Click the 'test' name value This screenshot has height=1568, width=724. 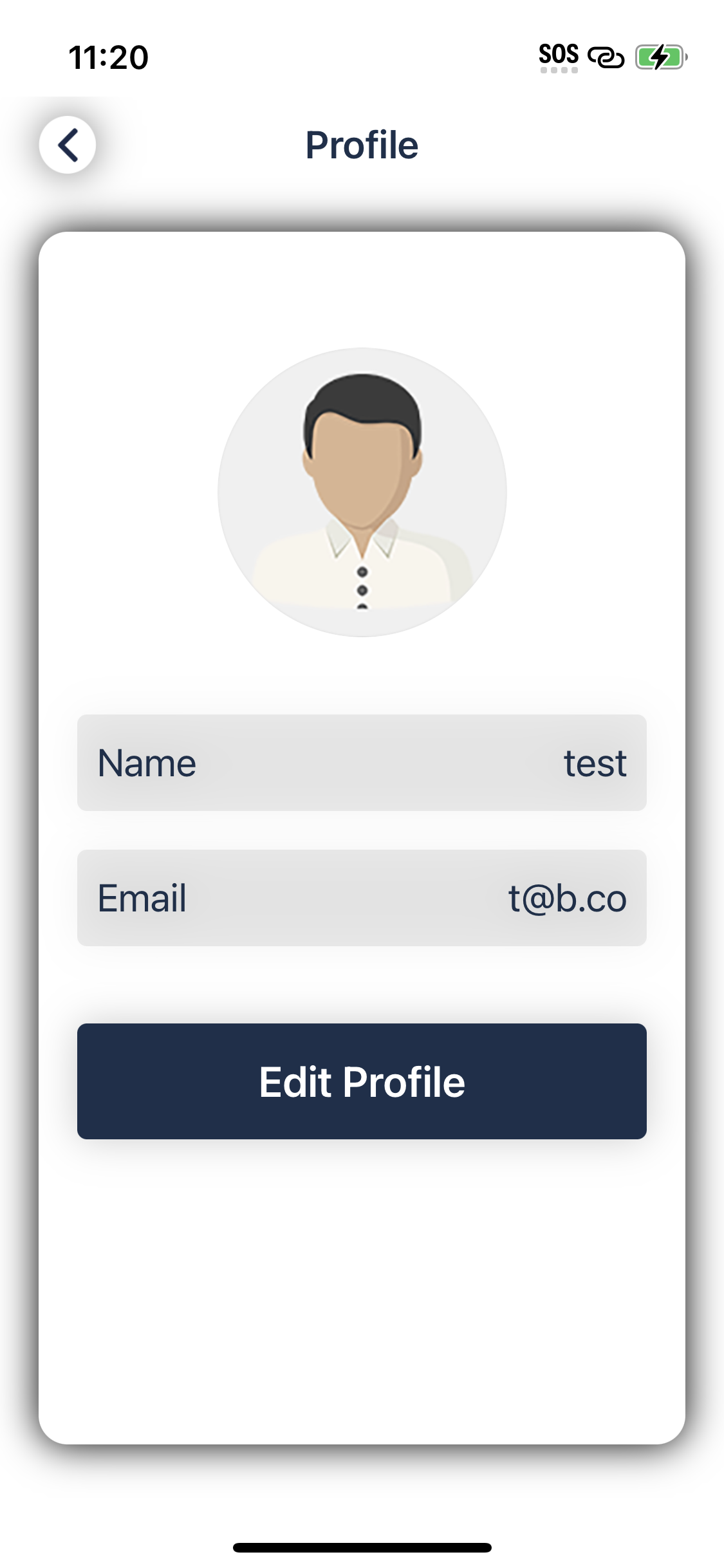pos(595,763)
